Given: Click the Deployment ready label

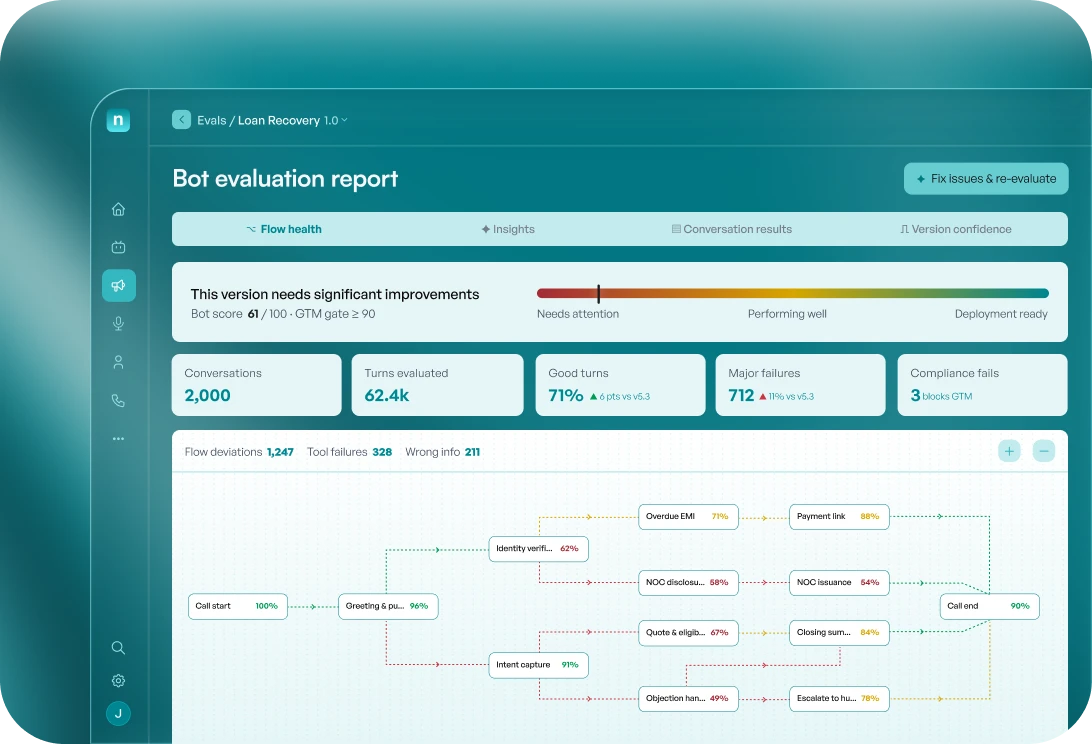Looking at the screenshot, I should 1001,314.
